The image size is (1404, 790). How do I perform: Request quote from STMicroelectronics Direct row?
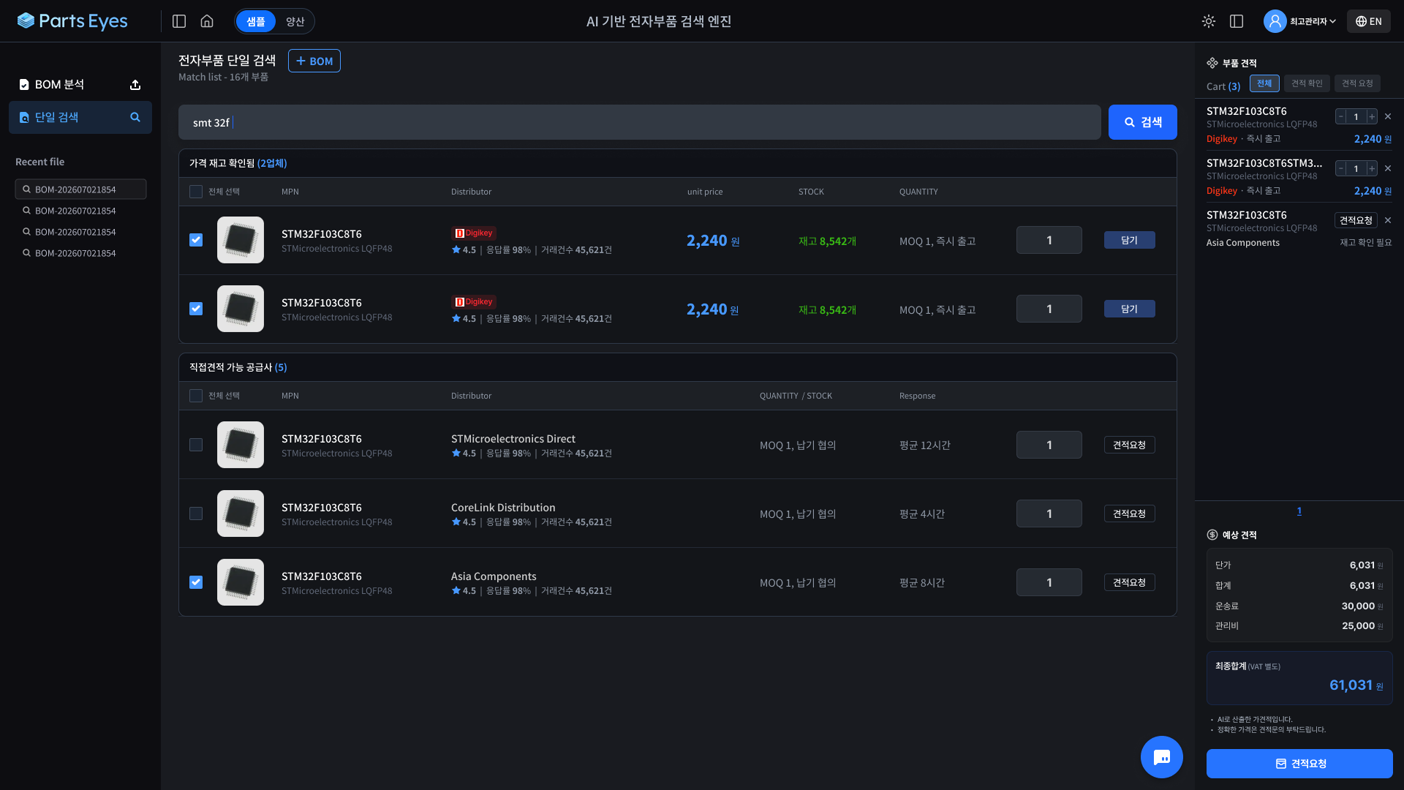point(1129,445)
